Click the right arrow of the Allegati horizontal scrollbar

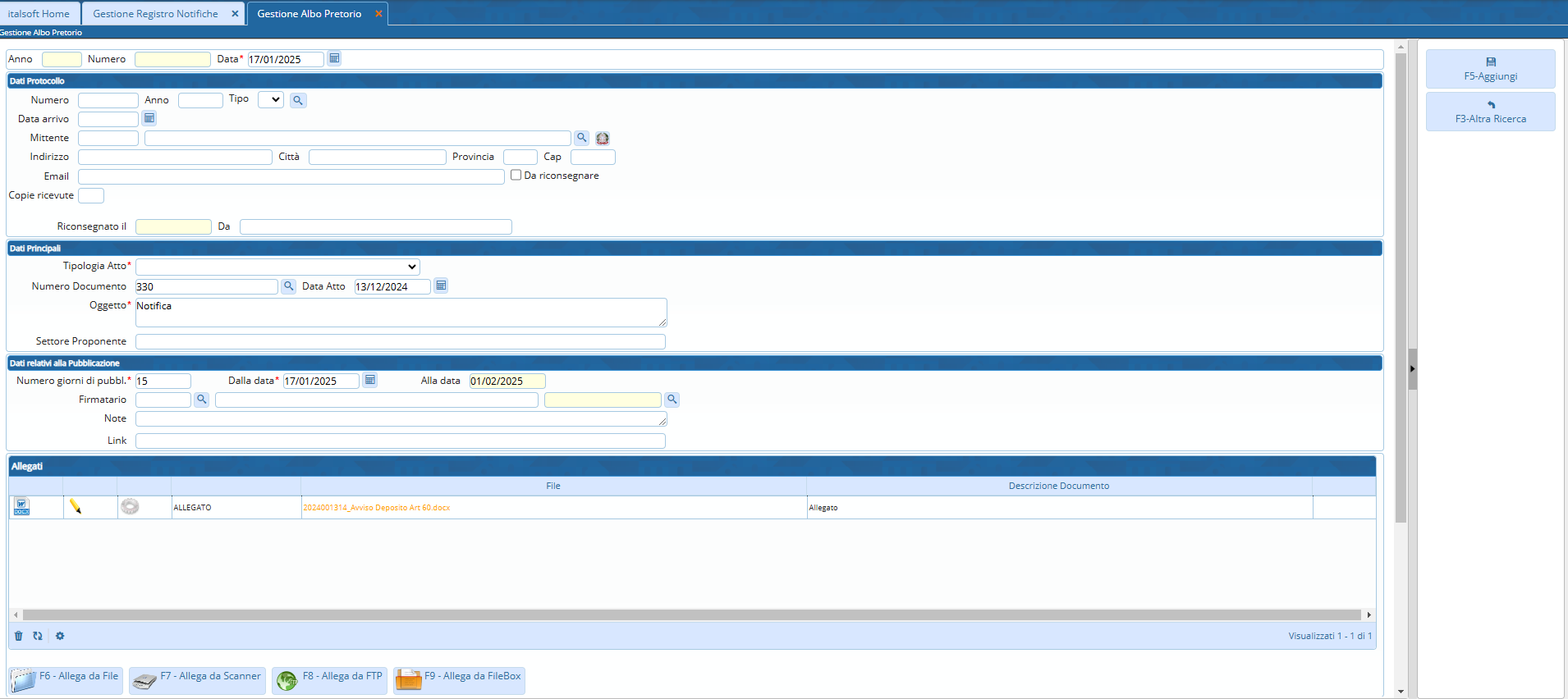click(1369, 614)
